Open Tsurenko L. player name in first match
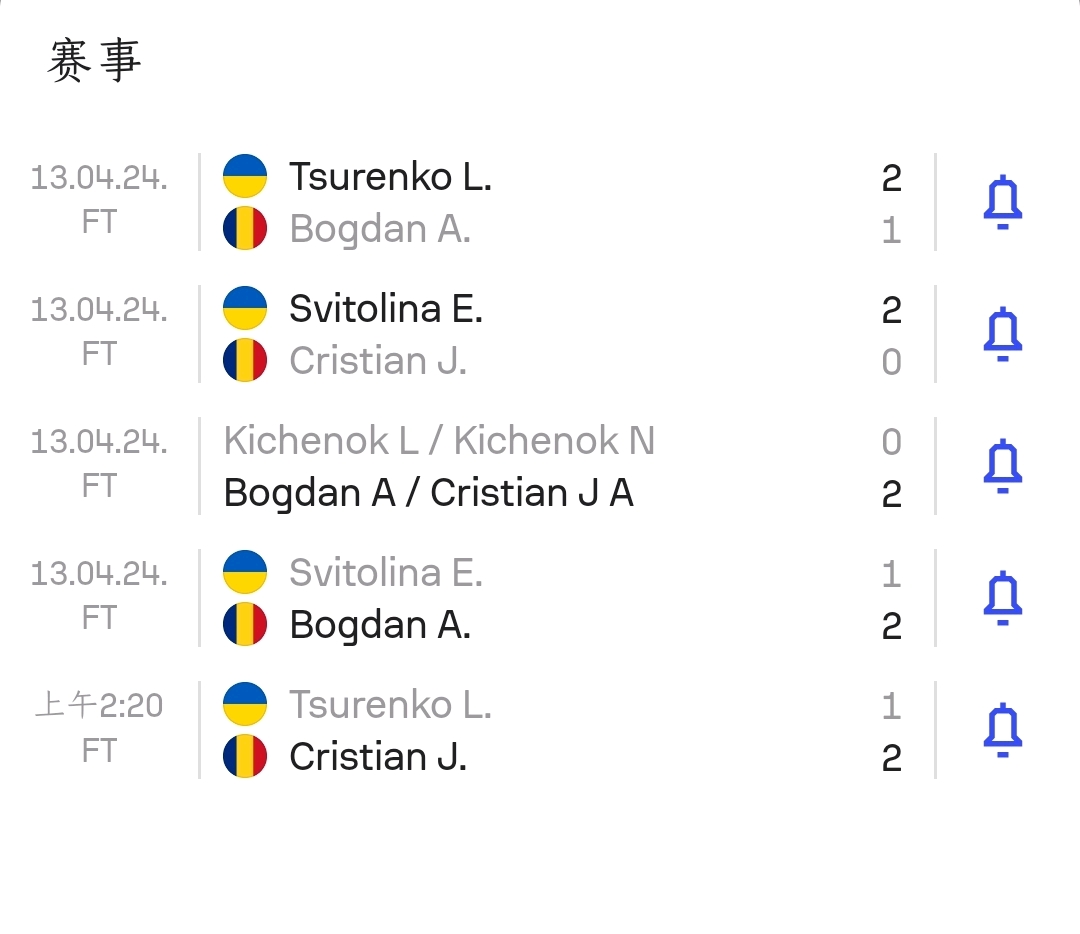Screen dimensions: 1080x934 (391, 177)
